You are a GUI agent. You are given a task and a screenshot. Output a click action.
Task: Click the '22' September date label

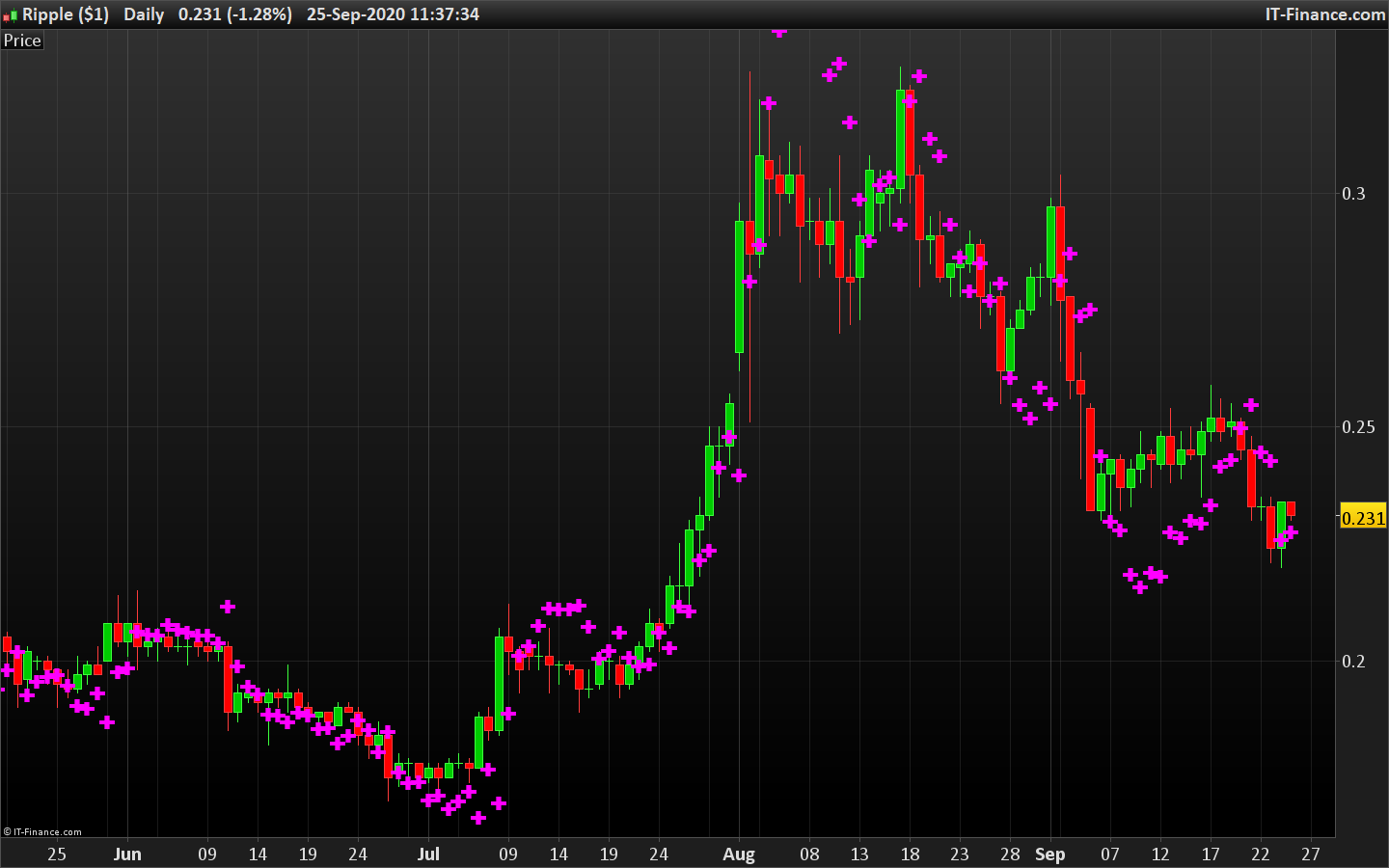pyautogui.click(x=1261, y=854)
